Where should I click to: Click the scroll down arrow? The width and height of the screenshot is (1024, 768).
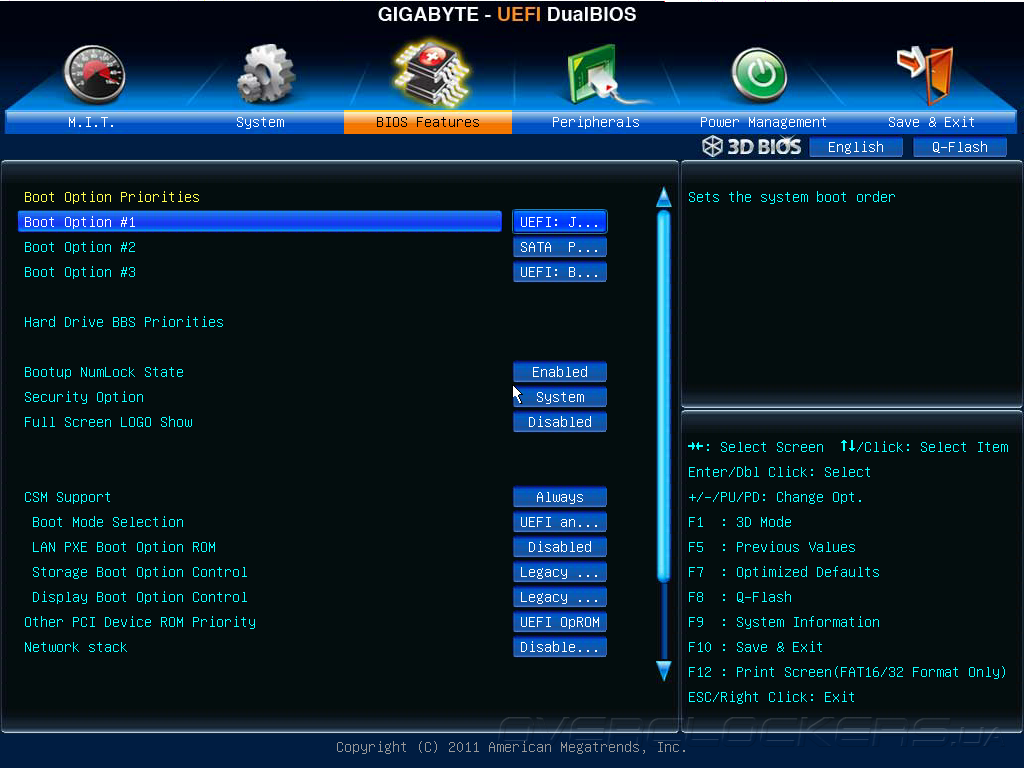(664, 671)
